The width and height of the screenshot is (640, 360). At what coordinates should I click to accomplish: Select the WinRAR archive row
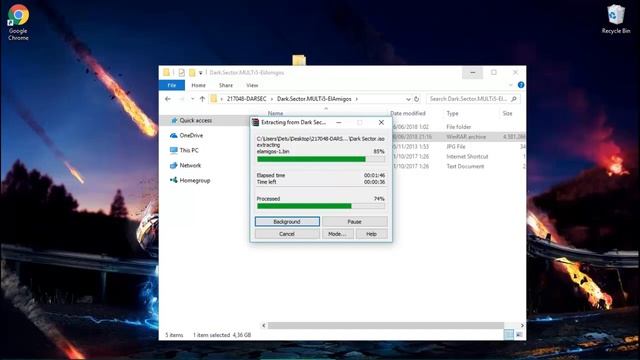point(459,137)
